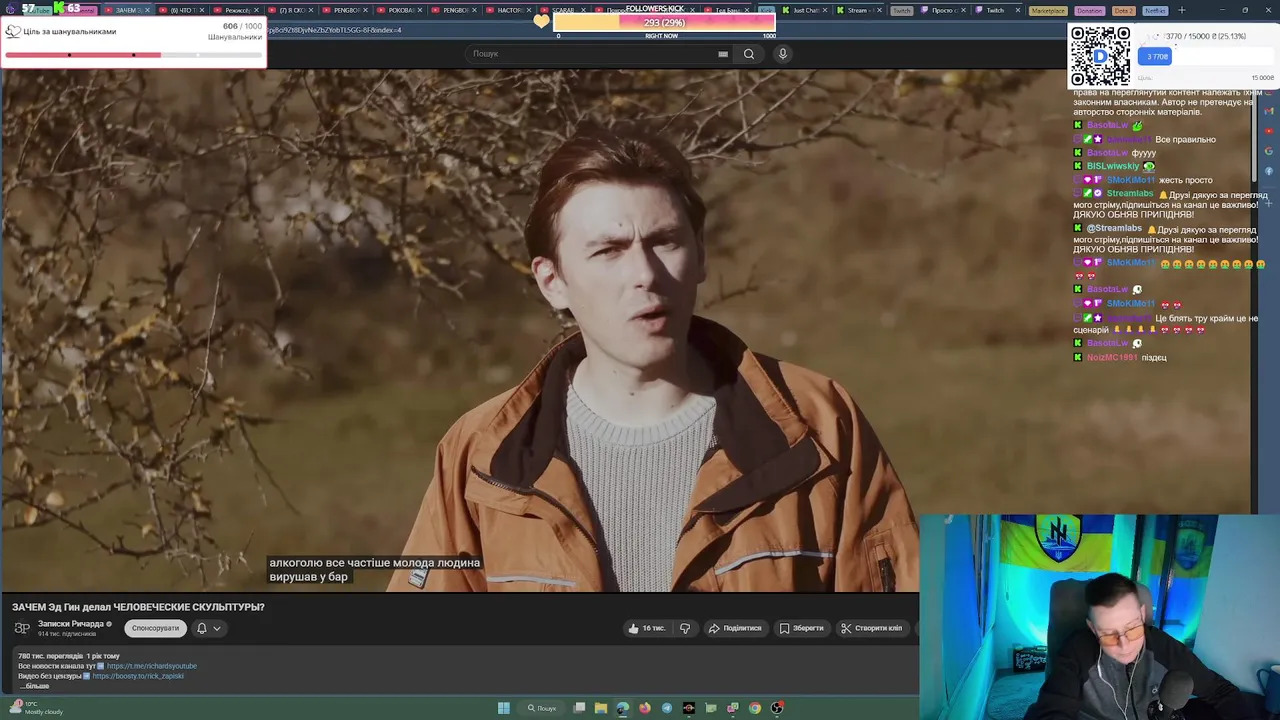This screenshot has width=1280, height=720.
Task: Activate voice search microphone icon
Action: [783, 54]
